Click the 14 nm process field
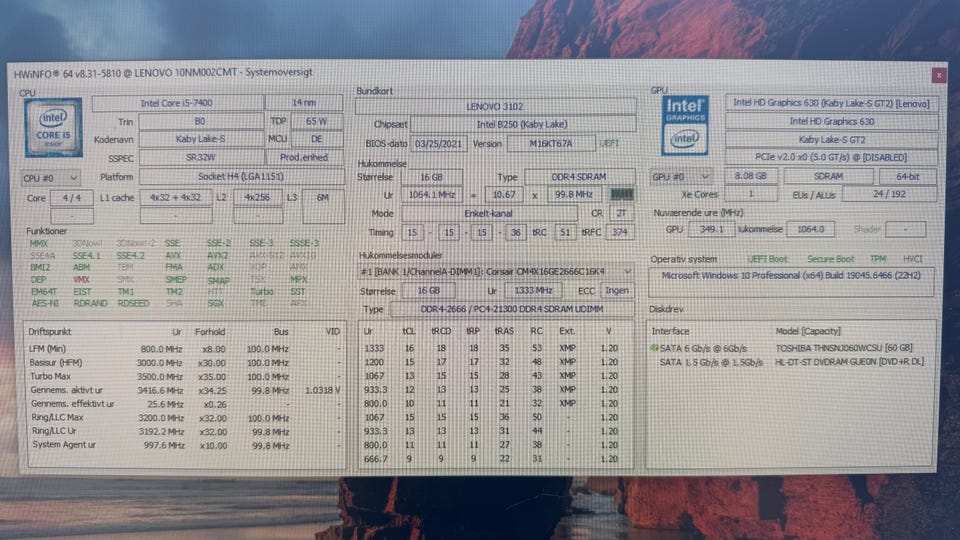This screenshot has height=540, width=960. [x=304, y=102]
